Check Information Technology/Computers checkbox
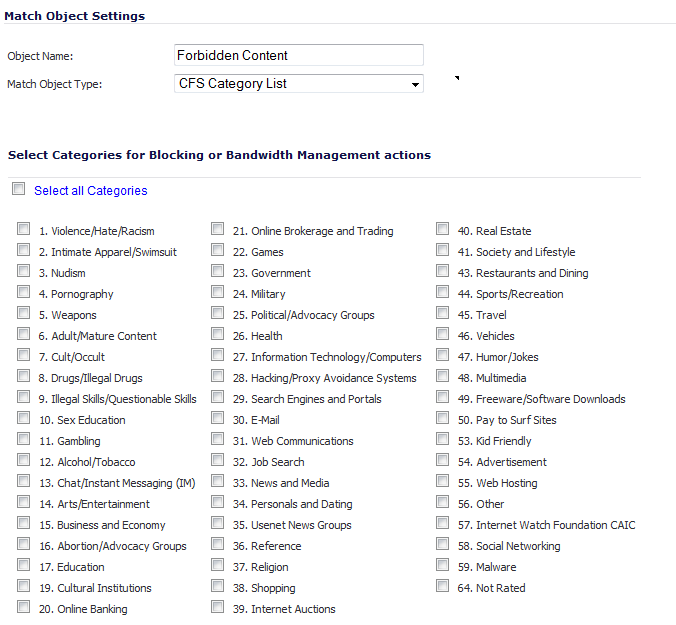The image size is (676, 625). click(218, 355)
